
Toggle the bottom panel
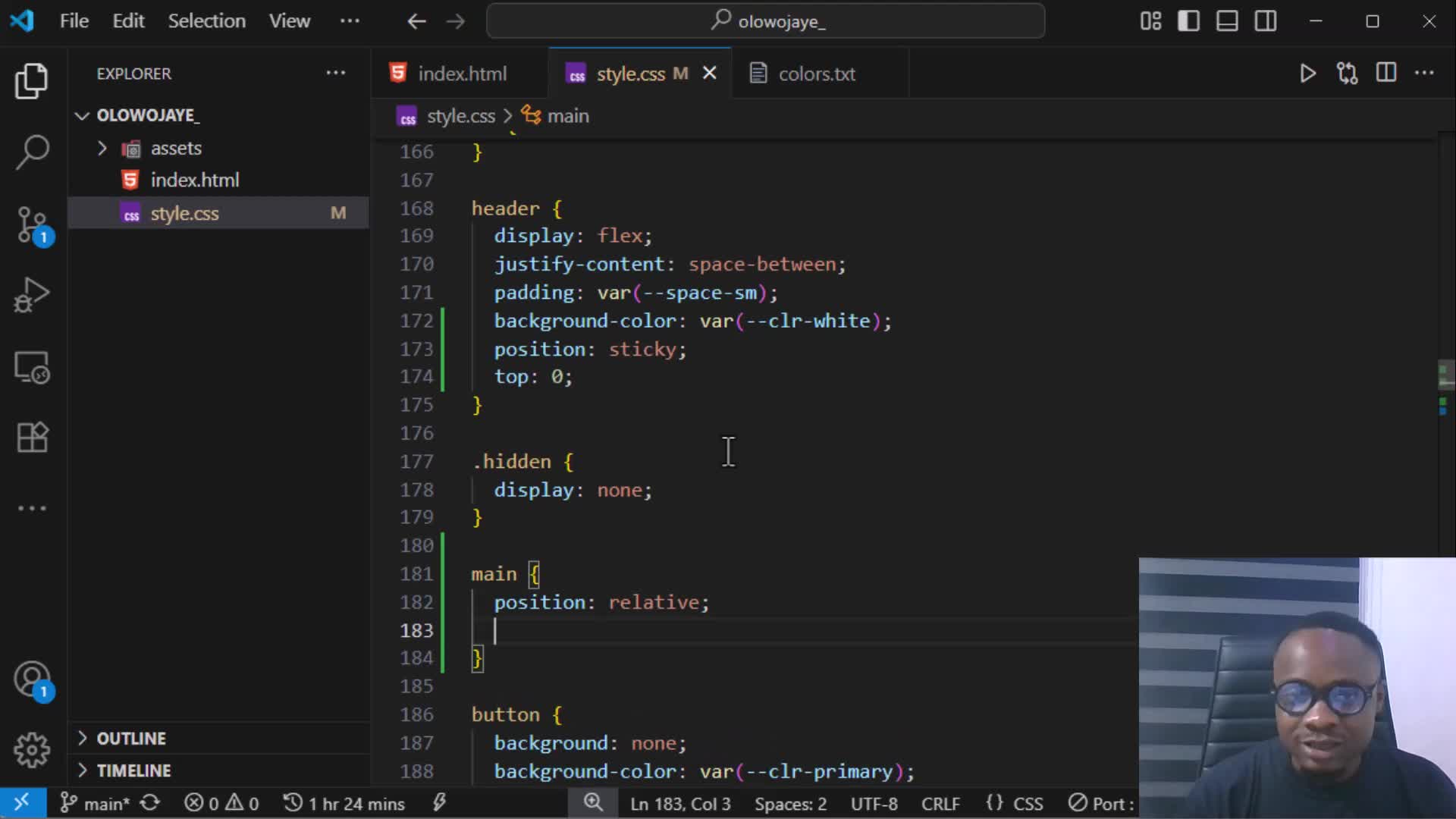click(x=1227, y=21)
